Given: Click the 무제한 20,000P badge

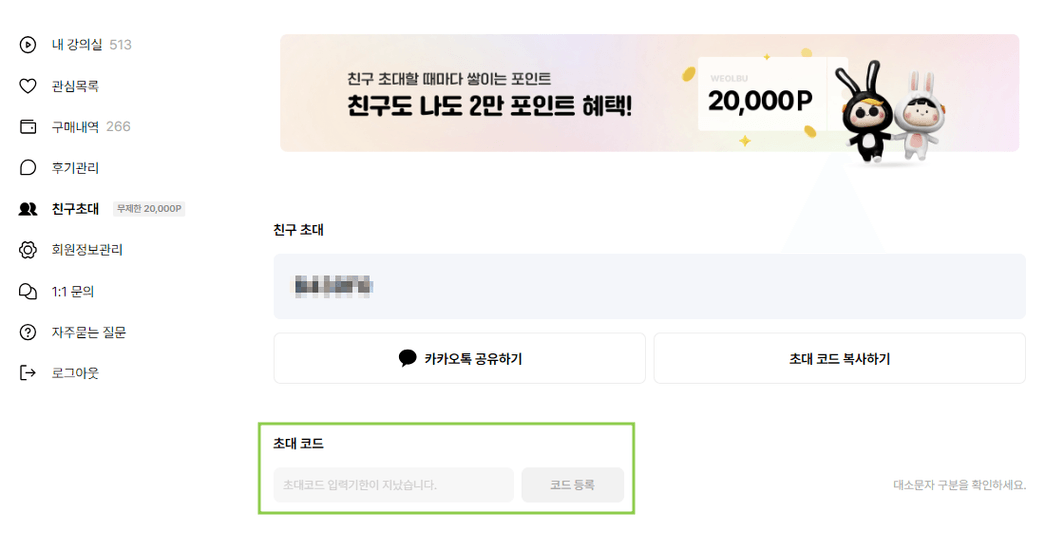Looking at the screenshot, I should (149, 209).
